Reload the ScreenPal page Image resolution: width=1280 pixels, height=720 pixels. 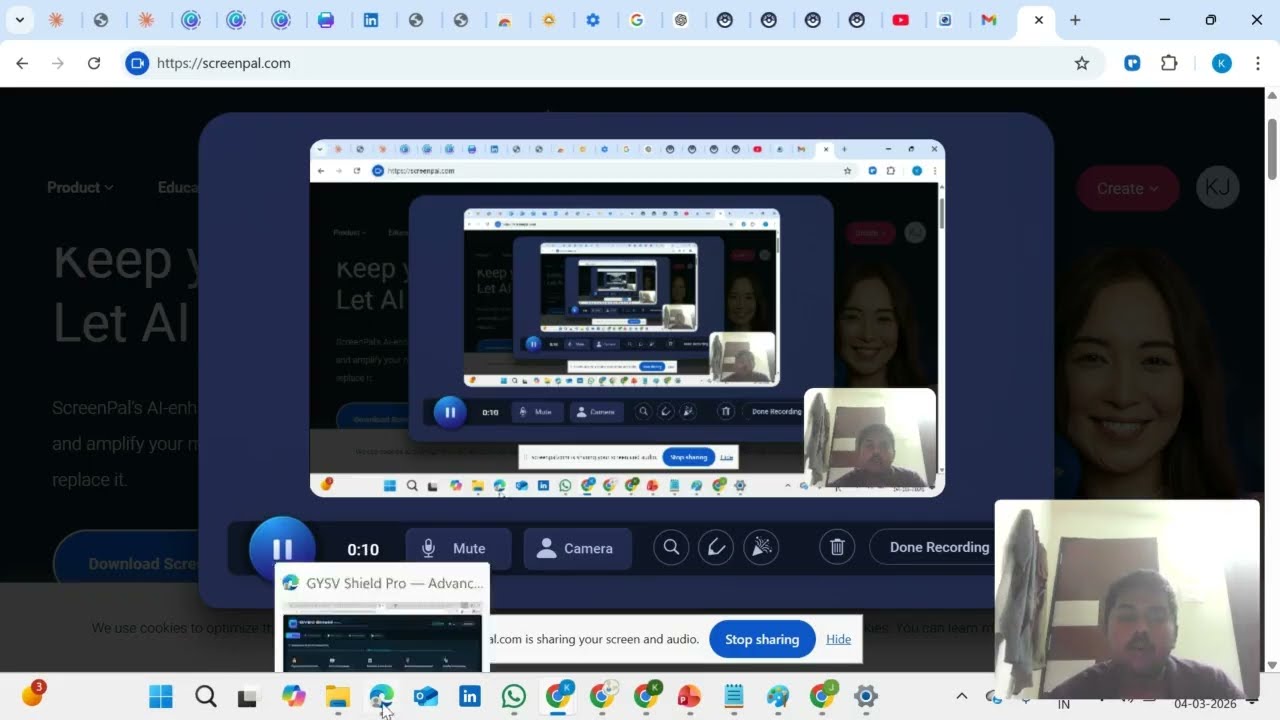(94, 63)
